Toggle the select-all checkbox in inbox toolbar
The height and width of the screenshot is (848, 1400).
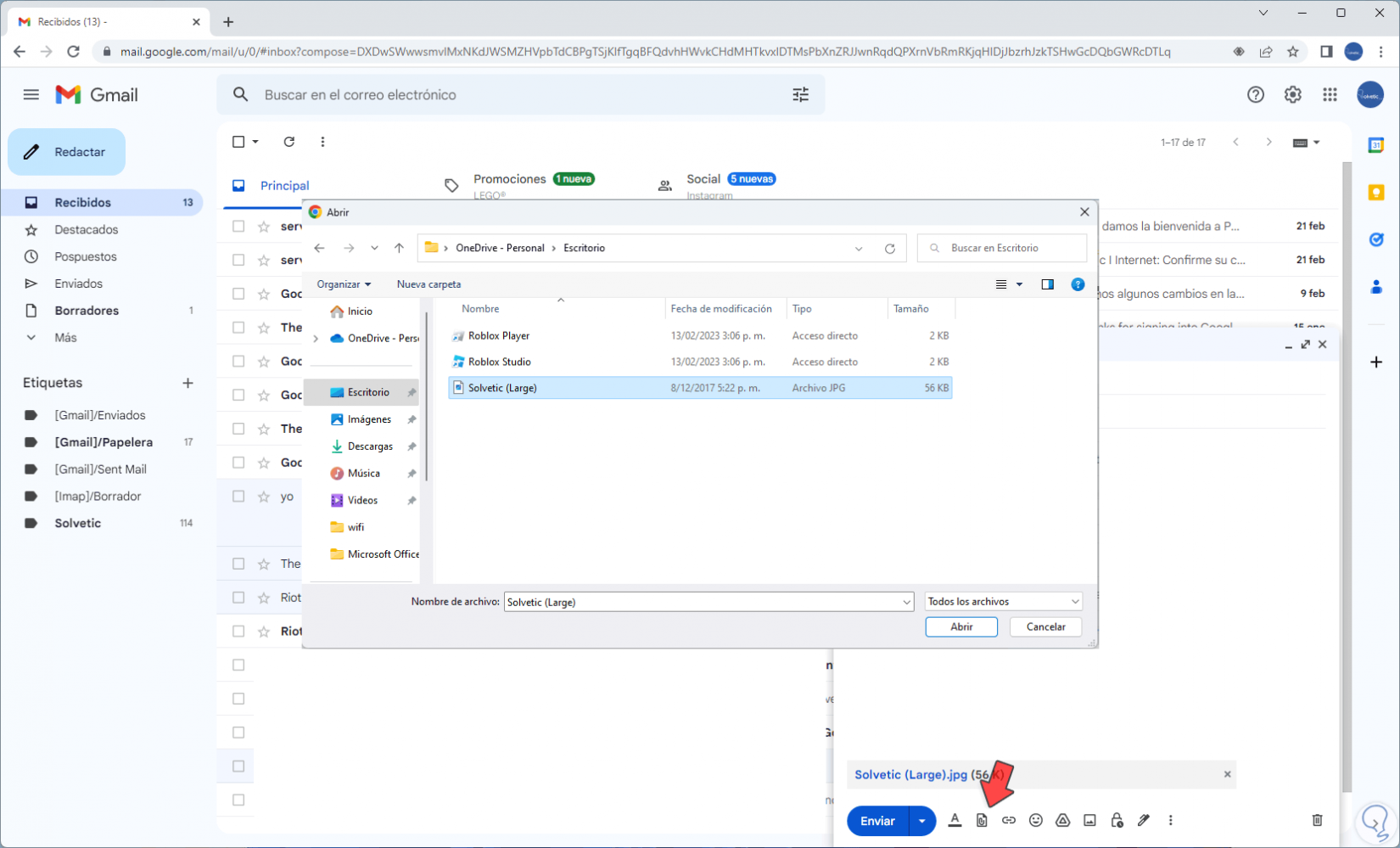(238, 142)
